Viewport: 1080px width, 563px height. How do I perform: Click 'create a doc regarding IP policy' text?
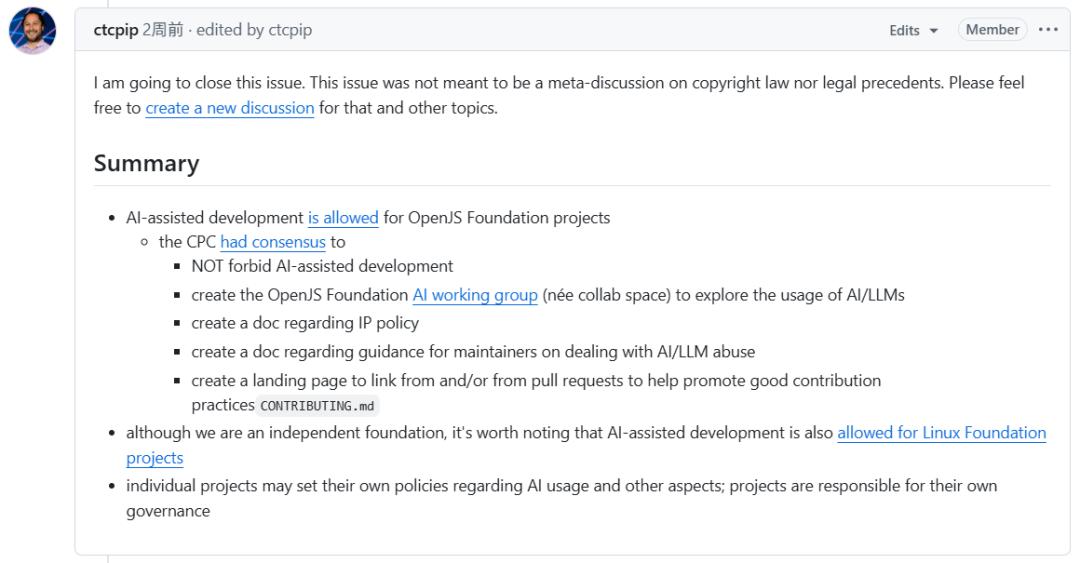304,323
